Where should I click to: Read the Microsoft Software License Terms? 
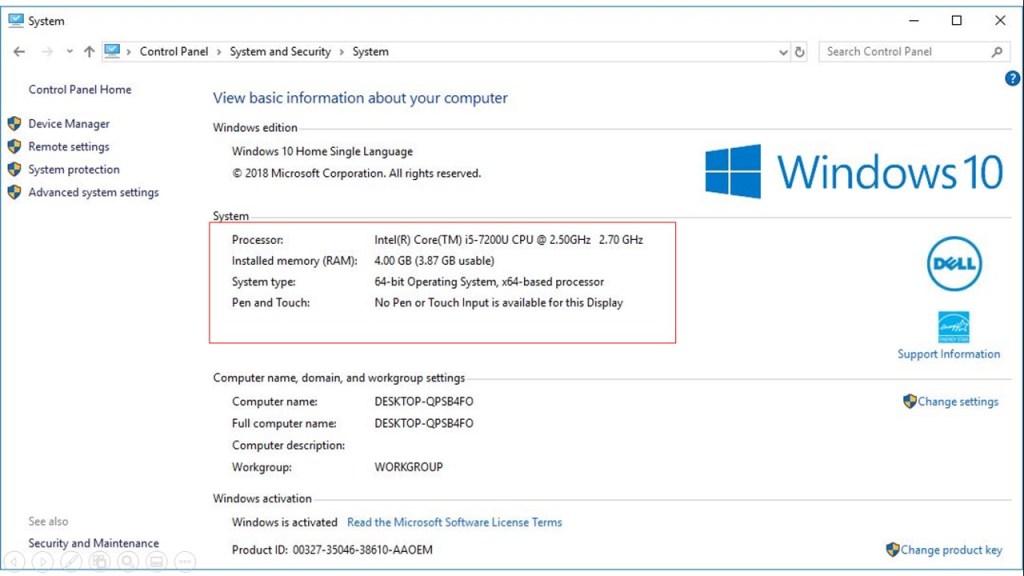point(454,522)
